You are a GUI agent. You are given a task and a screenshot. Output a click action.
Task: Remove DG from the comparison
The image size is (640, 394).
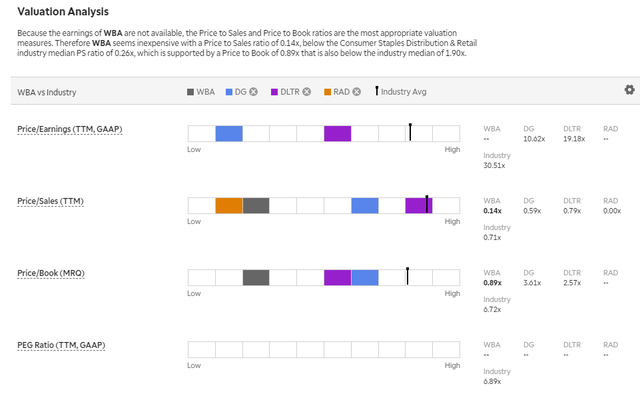[x=253, y=92]
